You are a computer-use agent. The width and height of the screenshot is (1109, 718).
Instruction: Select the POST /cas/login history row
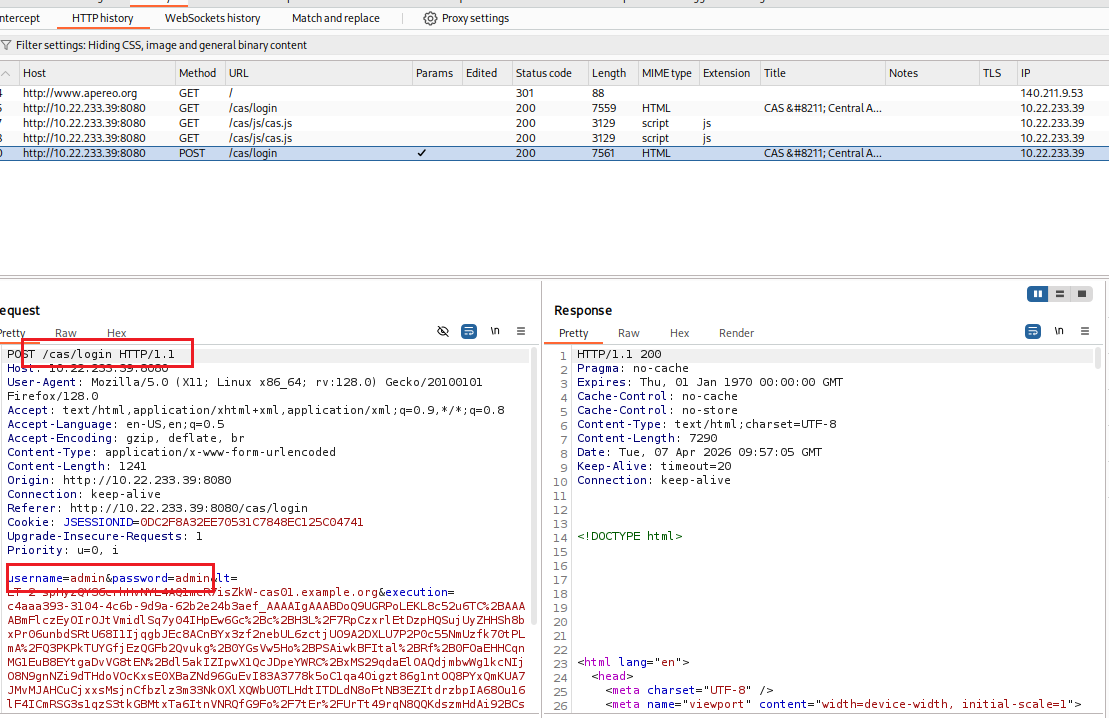(x=554, y=153)
